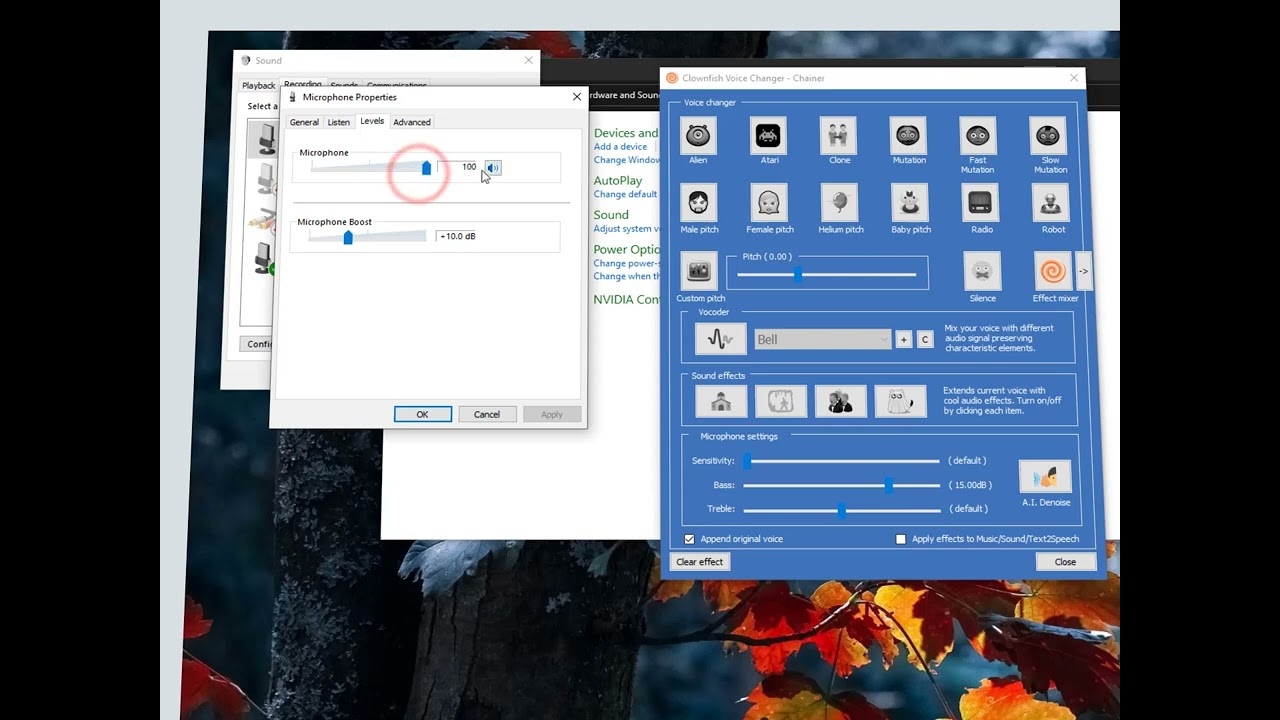1280x720 pixels.
Task: Pick the Slow Mutation voice effect
Action: pos(1048,135)
